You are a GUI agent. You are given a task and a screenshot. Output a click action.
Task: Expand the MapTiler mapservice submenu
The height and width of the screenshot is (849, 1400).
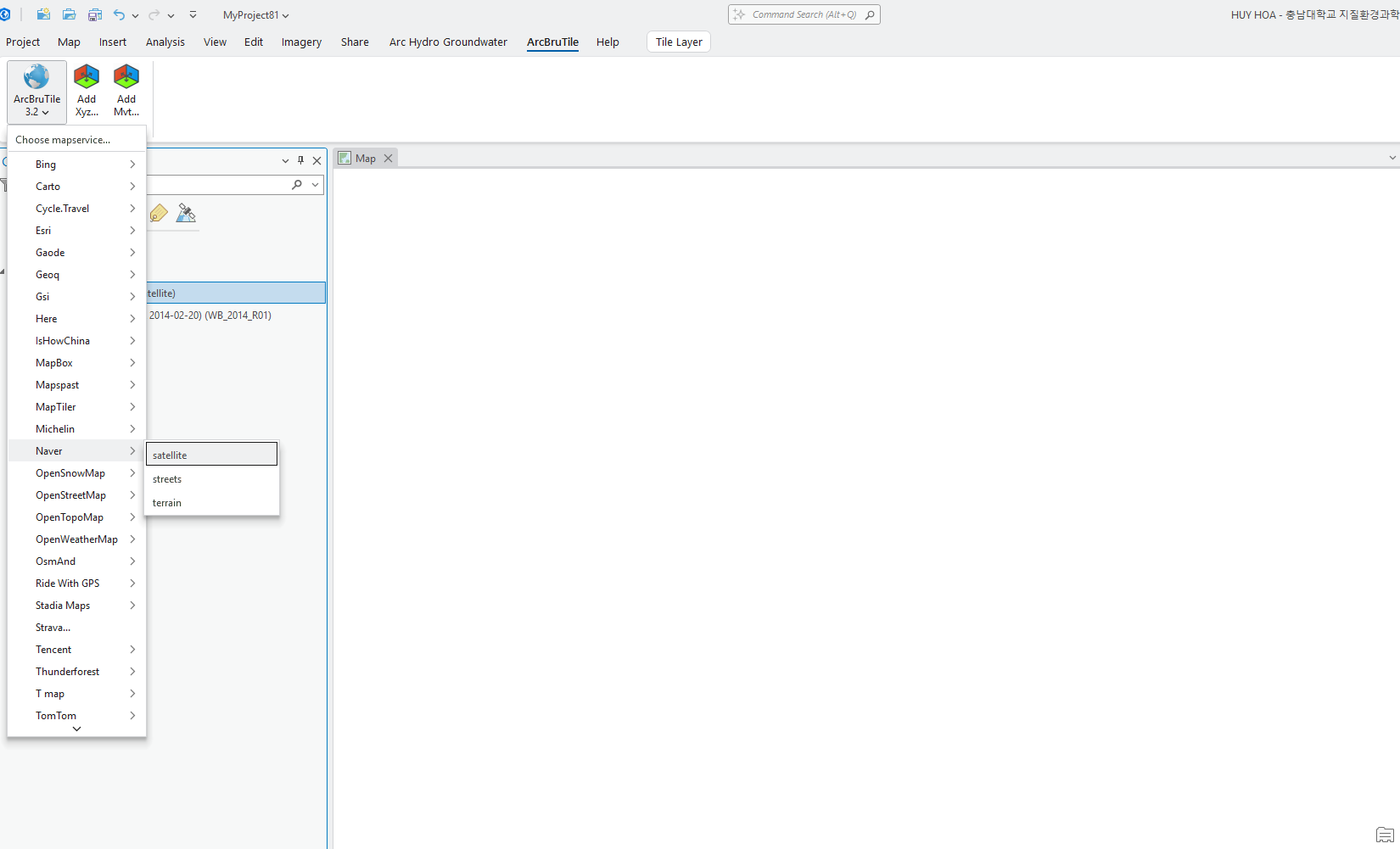point(76,407)
